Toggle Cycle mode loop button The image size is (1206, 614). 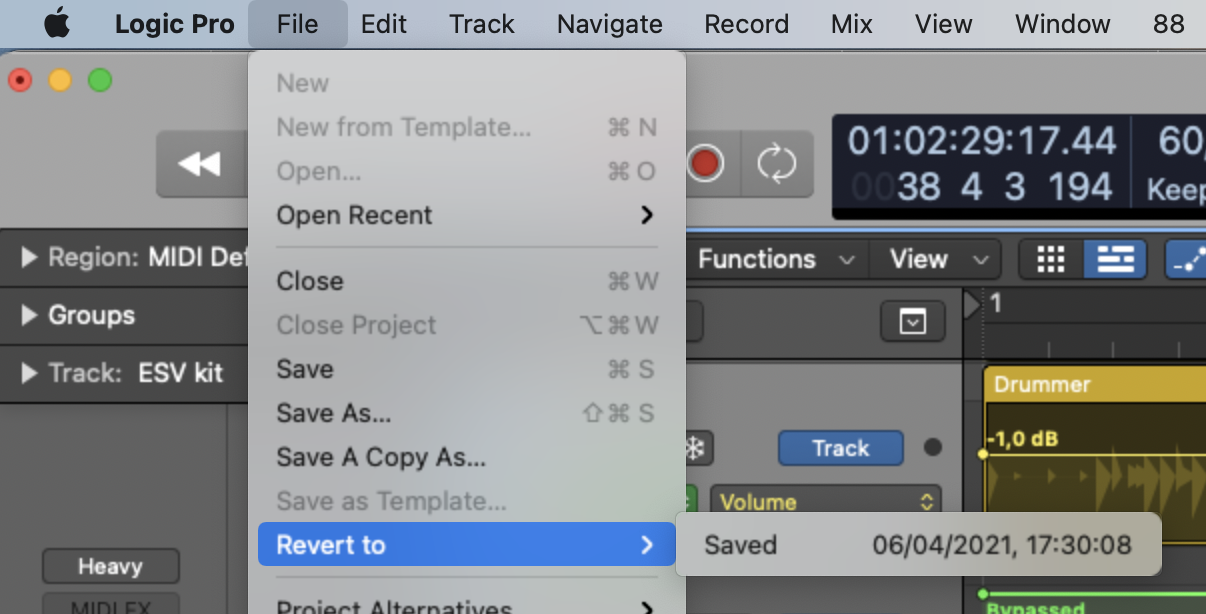(x=776, y=164)
